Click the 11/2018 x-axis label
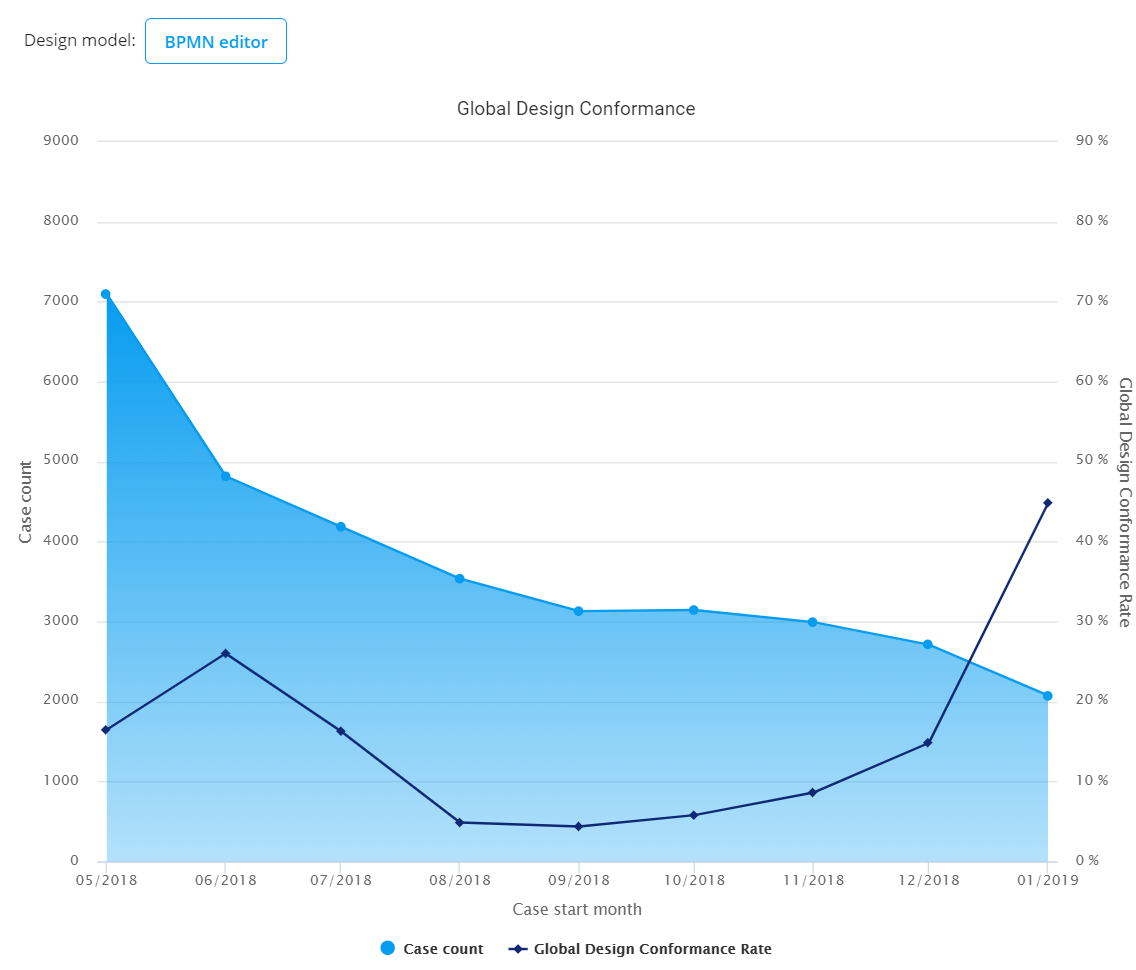The image size is (1136, 970). [813, 880]
